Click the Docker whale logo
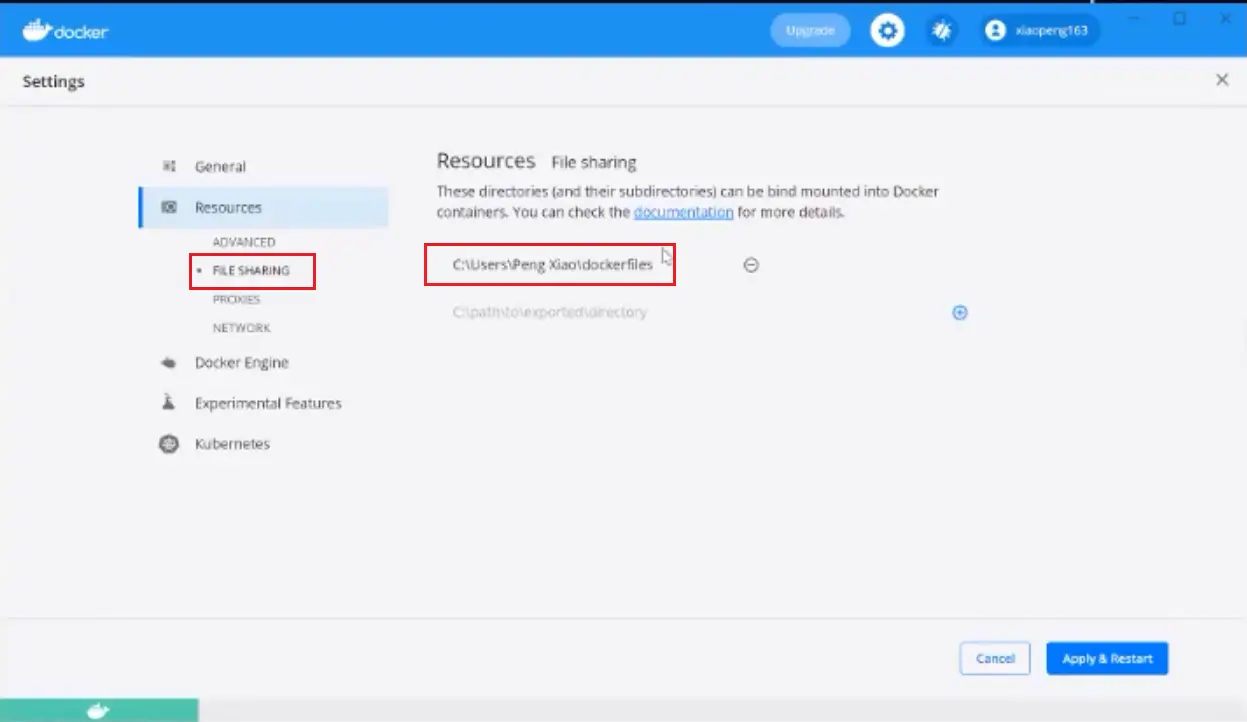1247x722 pixels. pos(66,30)
